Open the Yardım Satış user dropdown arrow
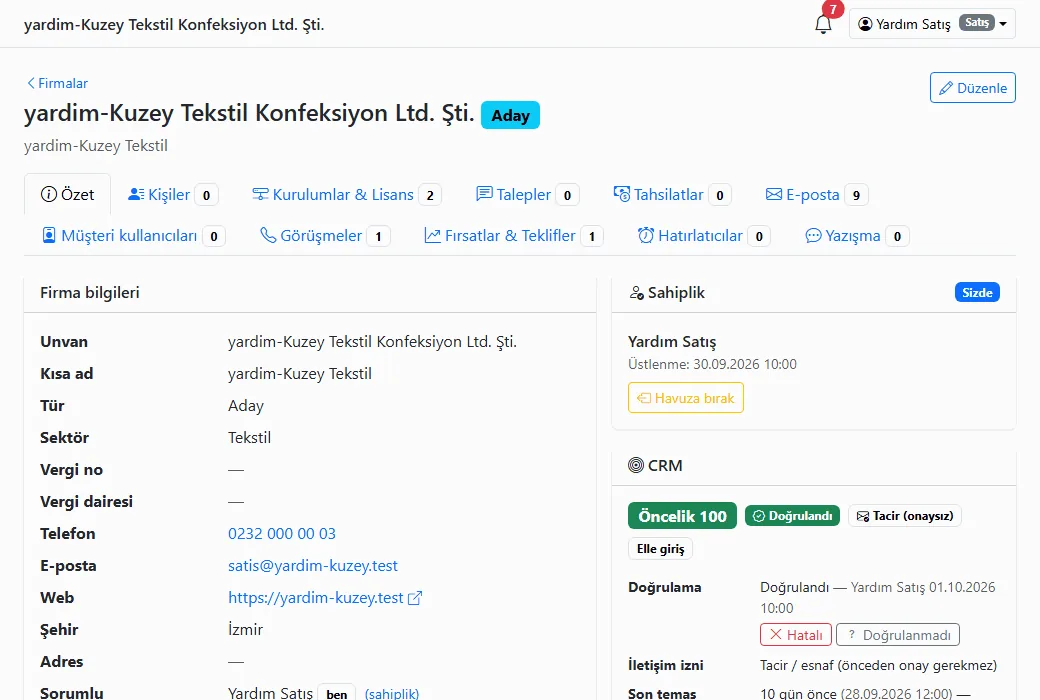This screenshot has width=1040, height=700. point(1004,23)
